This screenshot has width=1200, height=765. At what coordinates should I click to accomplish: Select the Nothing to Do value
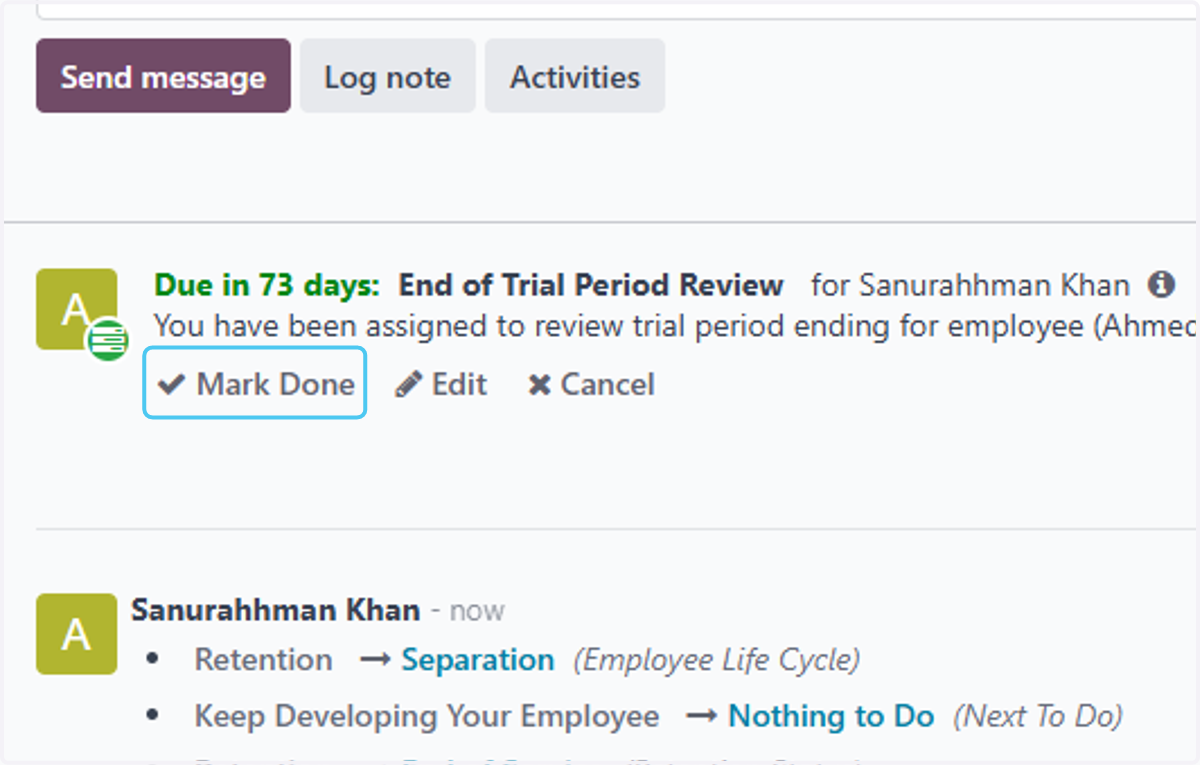click(831, 716)
